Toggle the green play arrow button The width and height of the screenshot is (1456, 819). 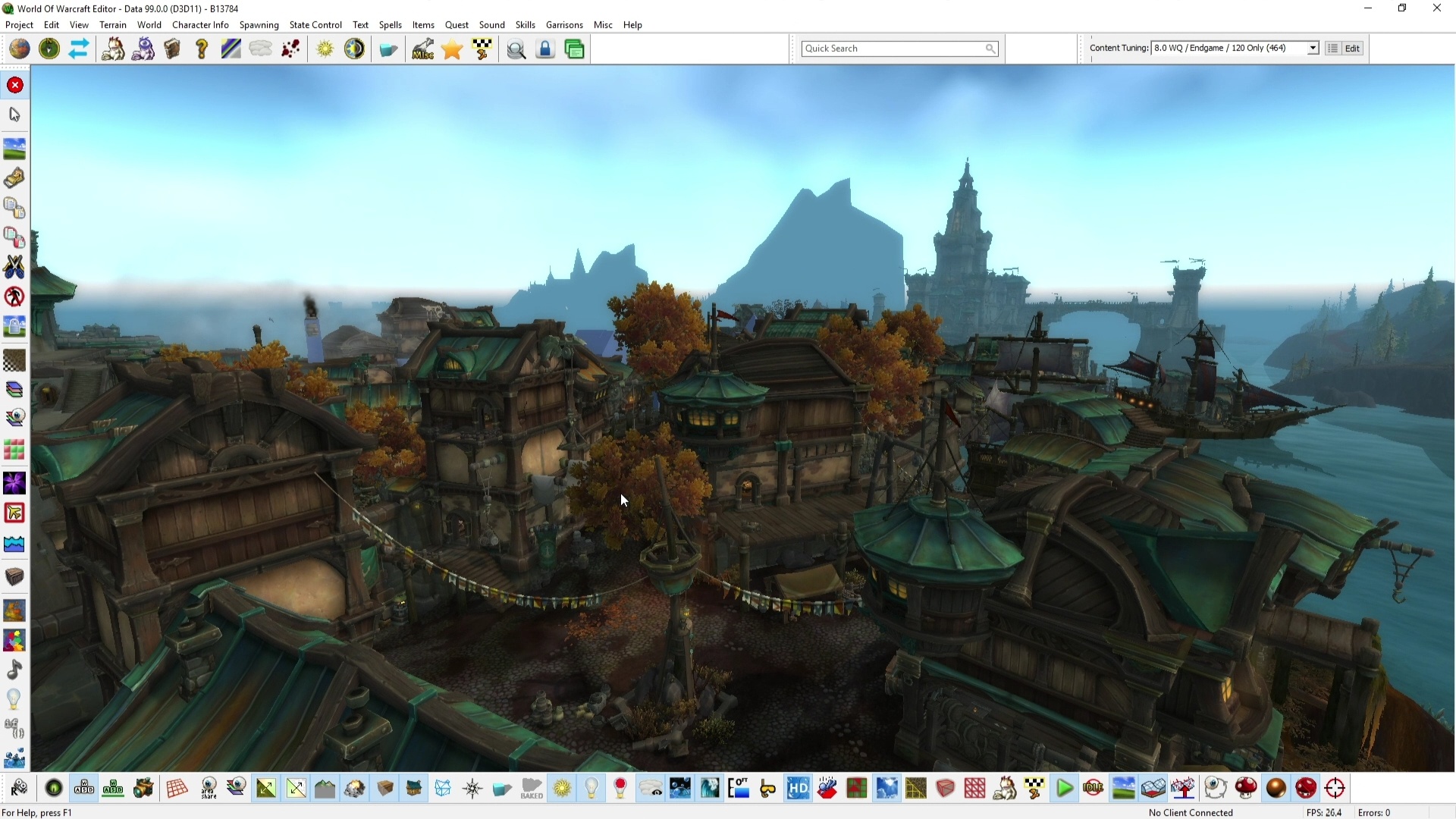point(1065,789)
